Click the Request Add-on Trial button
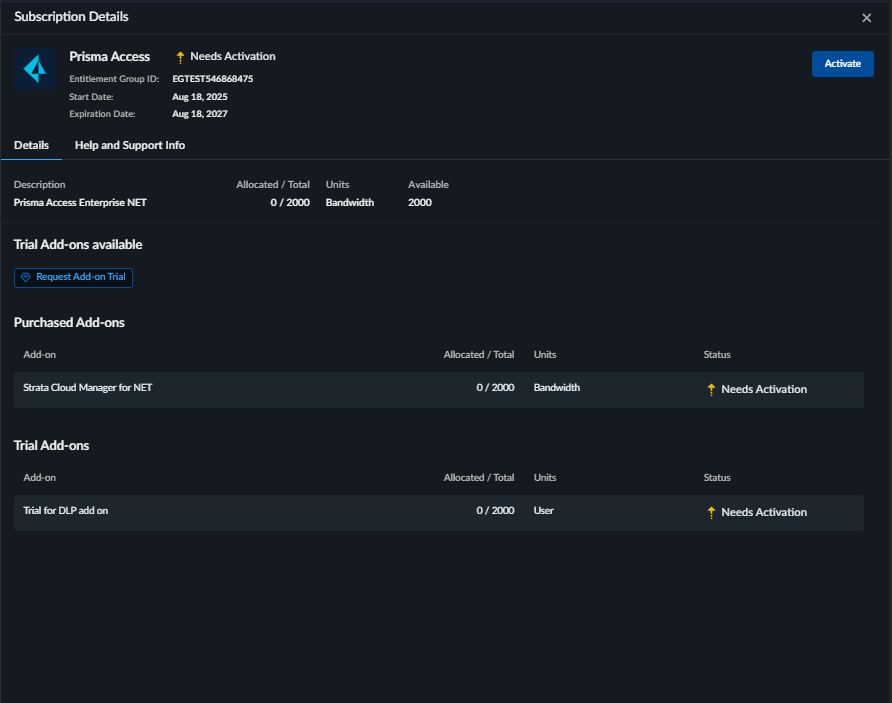 coord(73,277)
